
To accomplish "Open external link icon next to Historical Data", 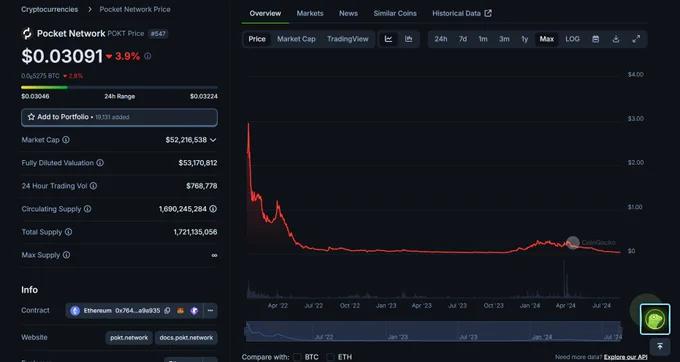I will pos(488,13).
